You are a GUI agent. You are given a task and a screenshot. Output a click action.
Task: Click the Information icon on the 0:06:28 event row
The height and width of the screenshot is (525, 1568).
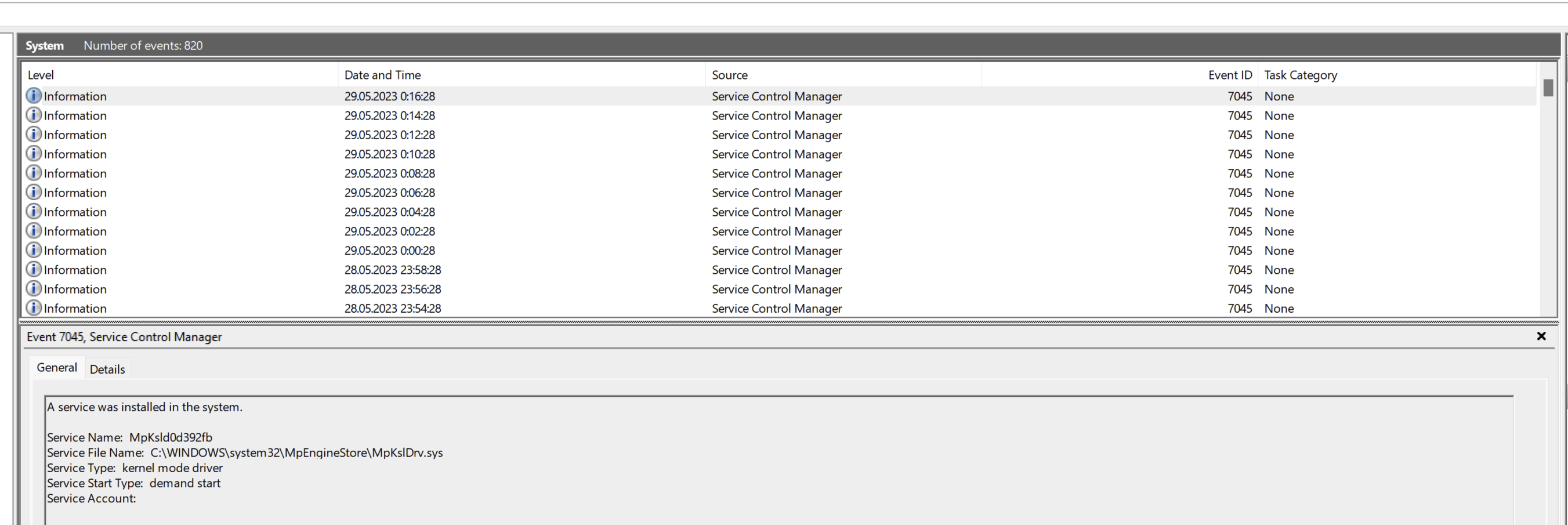tap(34, 193)
